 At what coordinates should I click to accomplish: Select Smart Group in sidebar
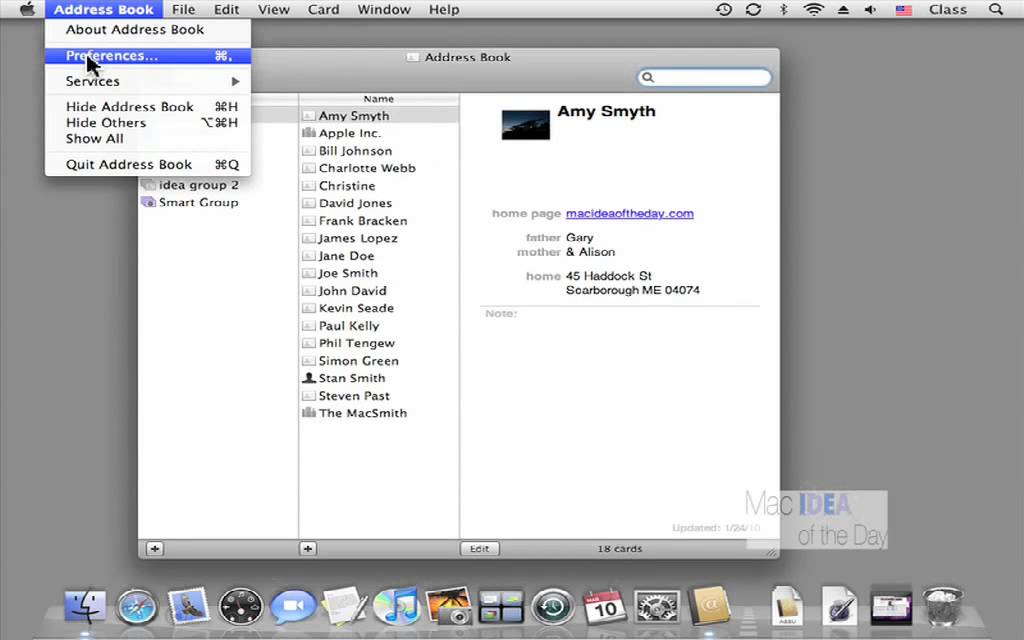click(x=217, y=202)
